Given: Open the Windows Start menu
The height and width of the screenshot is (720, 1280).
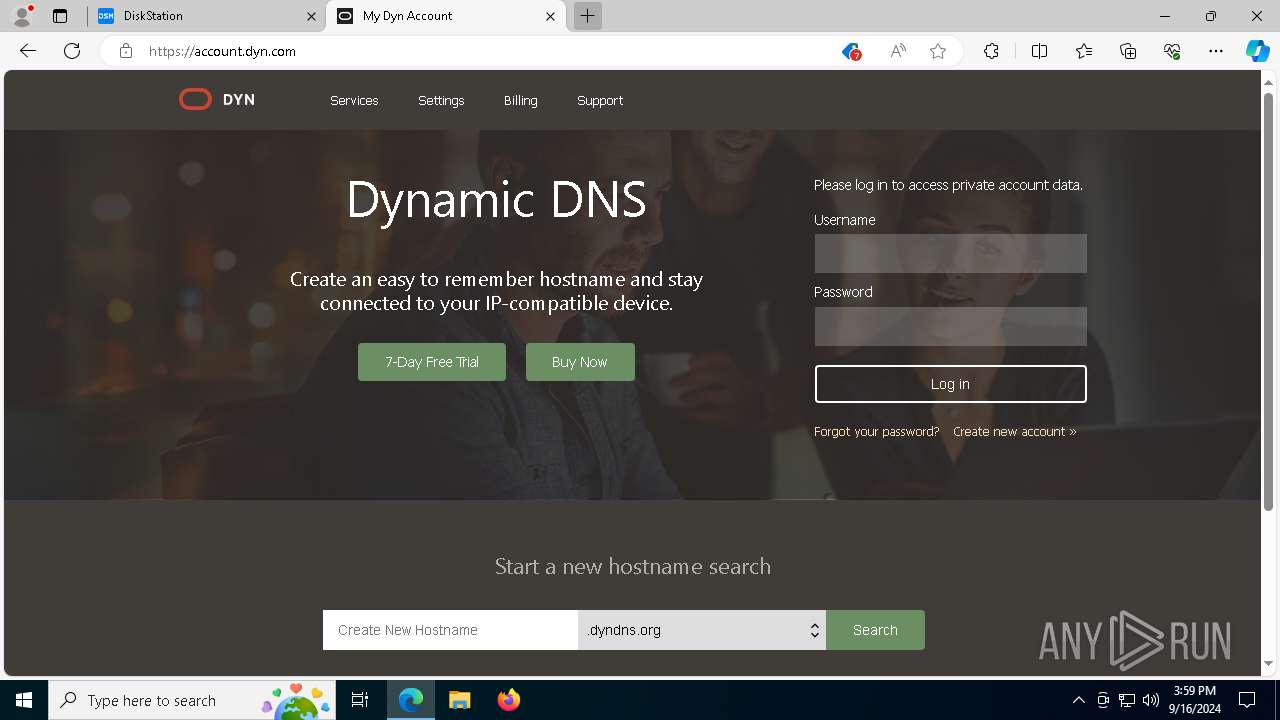Looking at the screenshot, I should pyautogui.click(x=24, y=700).
